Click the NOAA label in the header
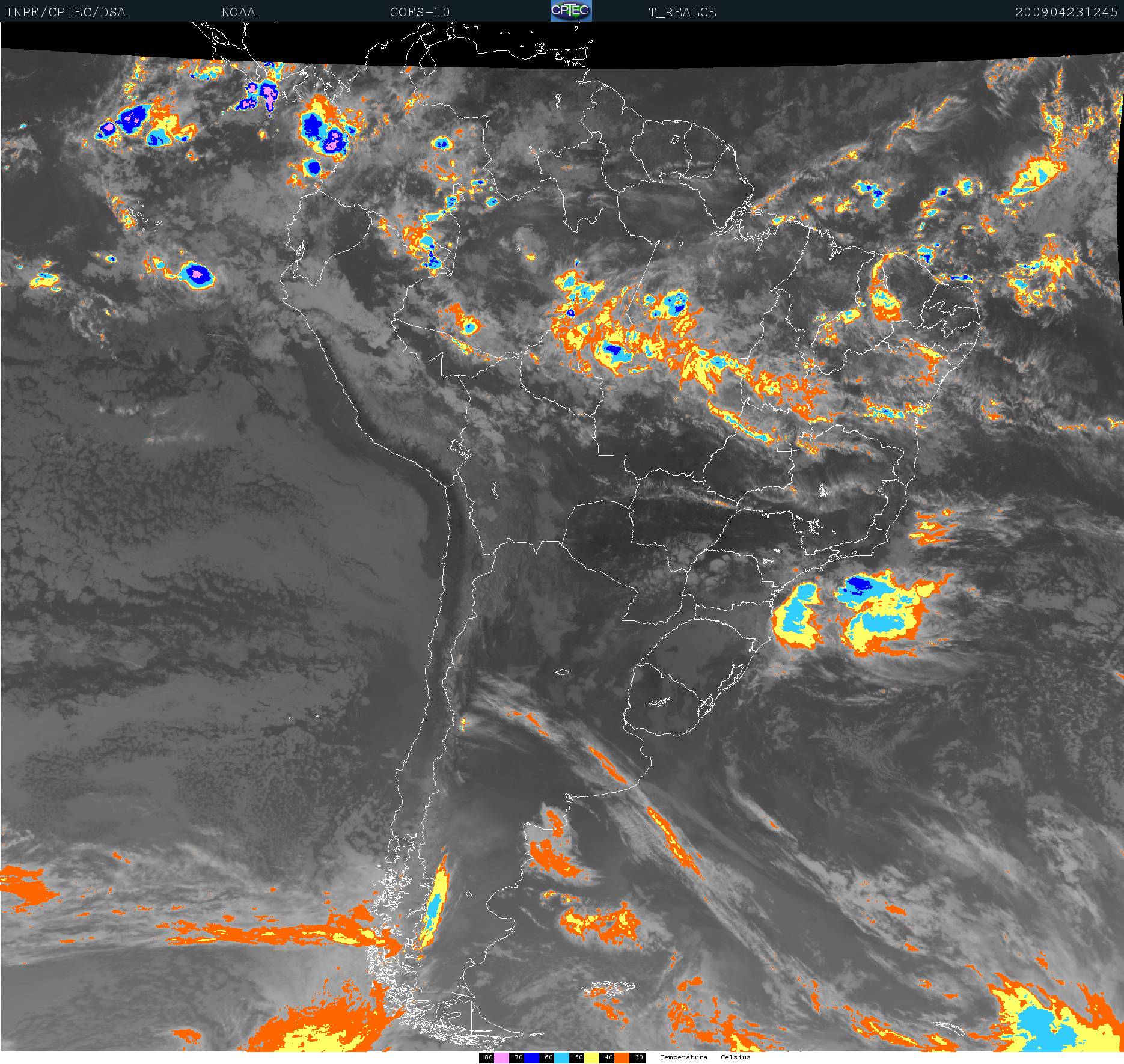Viewport: 1124px width, 1064px height. [x=238, y=13]
